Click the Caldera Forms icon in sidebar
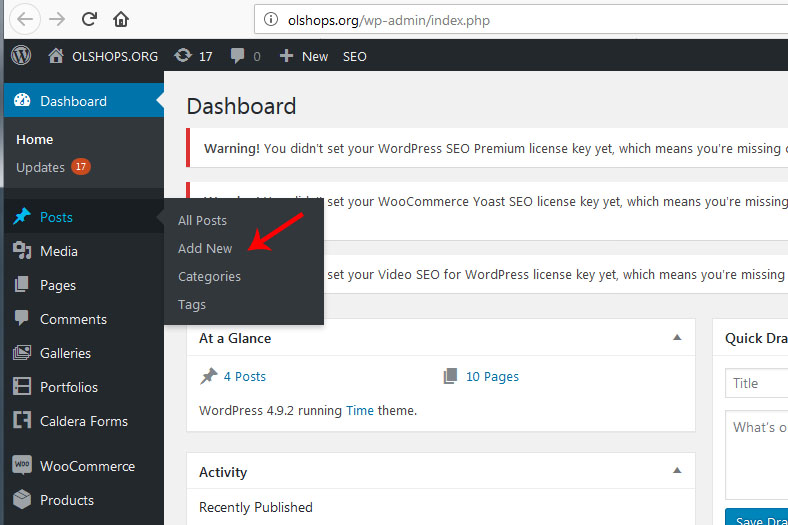This screenshot has width=788, height=525. [x=22, y=420]
